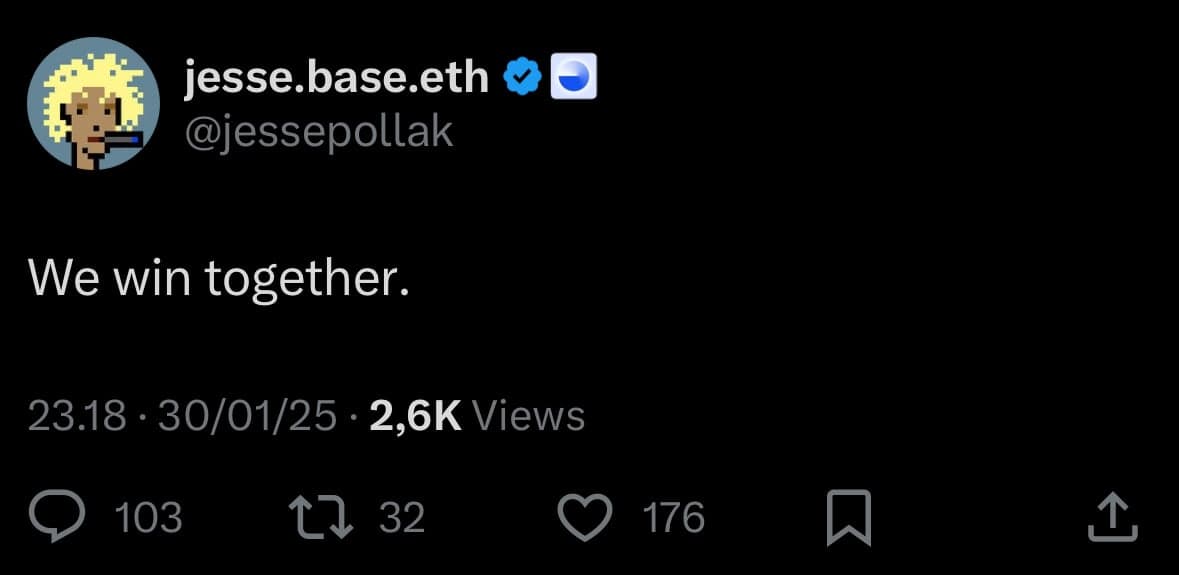The height and width of the screenshot is (575, 1179).
Task: Click the 30/01/25 post date
Action: [250, 416]
